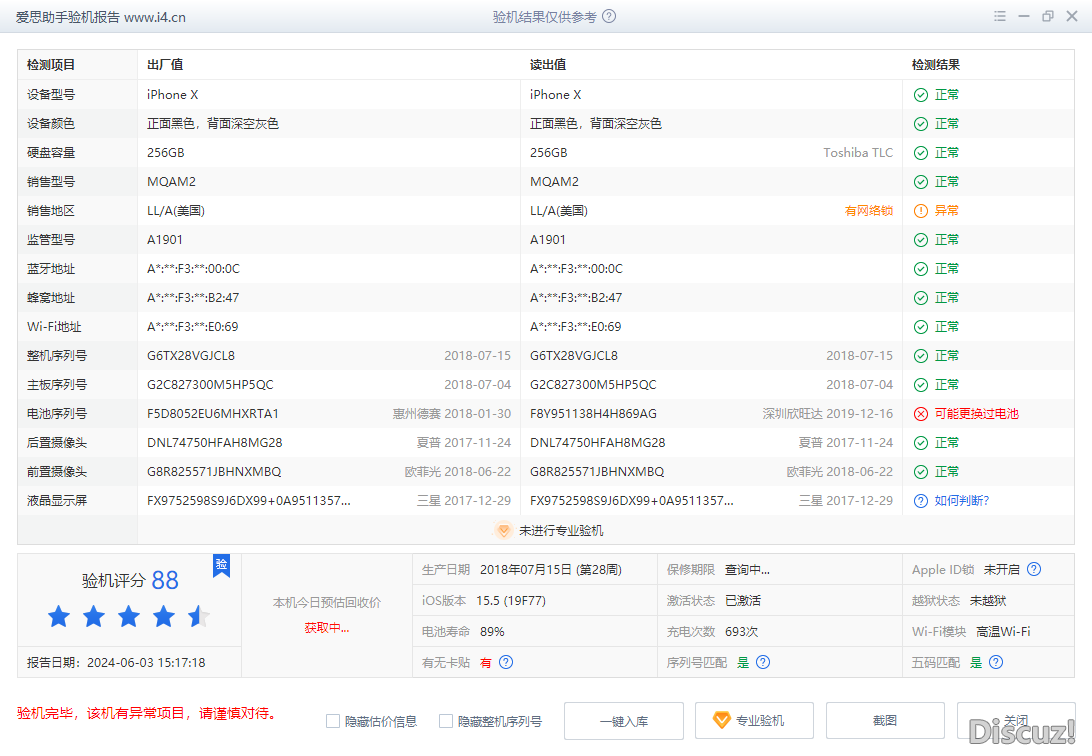
Task: Click the green check icon in 设备型号 row
Action: point(921,95)
